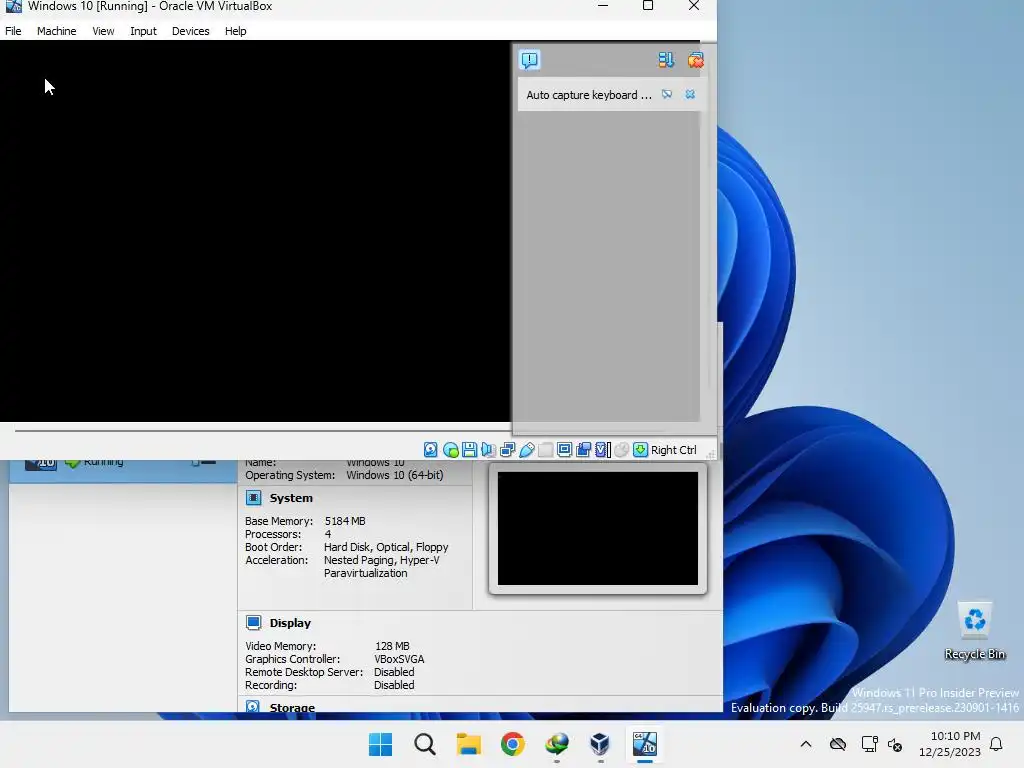
Task: Dismiss the Auto capture keyboard notification
Action: click(690, 95)
